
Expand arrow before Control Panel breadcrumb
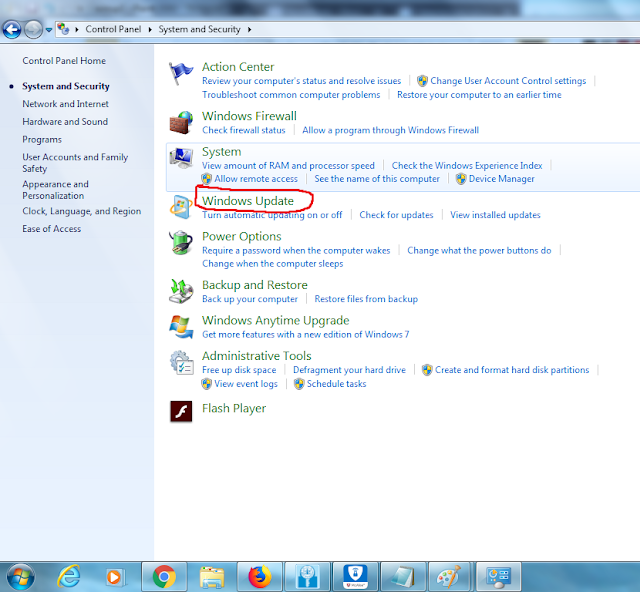coord(77,29)
